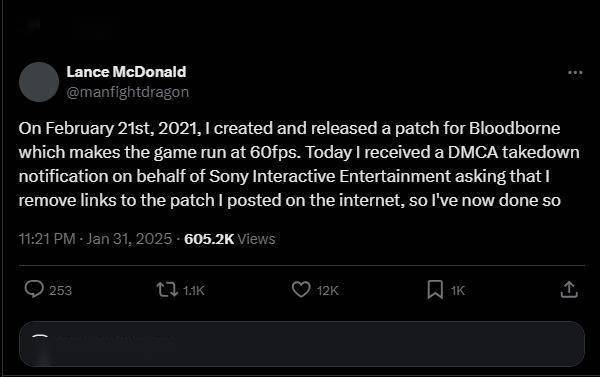The image size is (600, 377).
Task: Click the Lance McDonald display name
Action: (x=126, y=72)
